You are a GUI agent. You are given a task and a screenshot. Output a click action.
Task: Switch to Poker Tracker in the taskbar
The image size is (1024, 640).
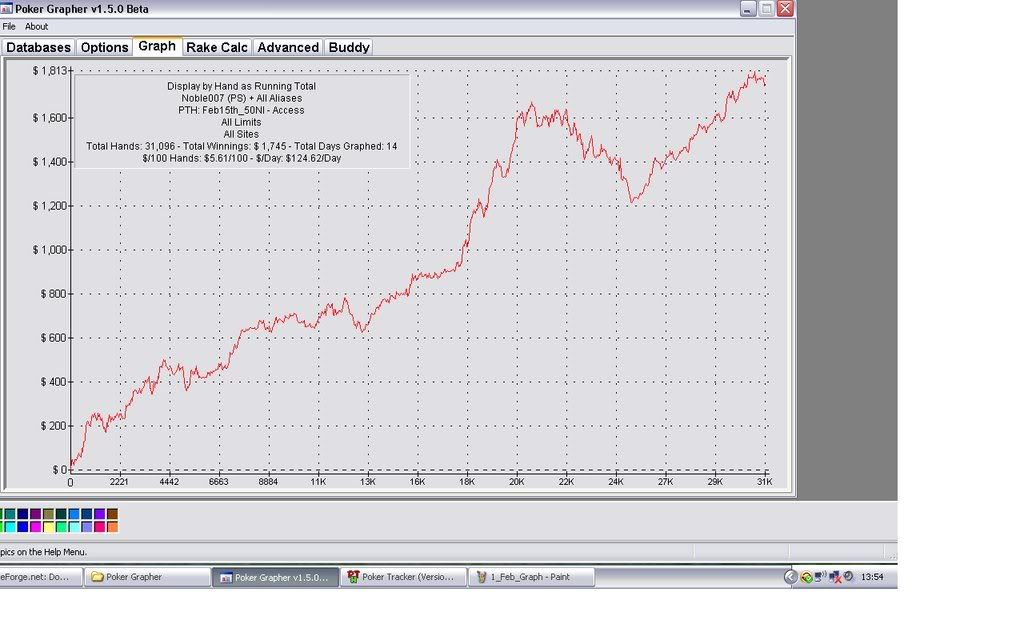coord(403,577)
